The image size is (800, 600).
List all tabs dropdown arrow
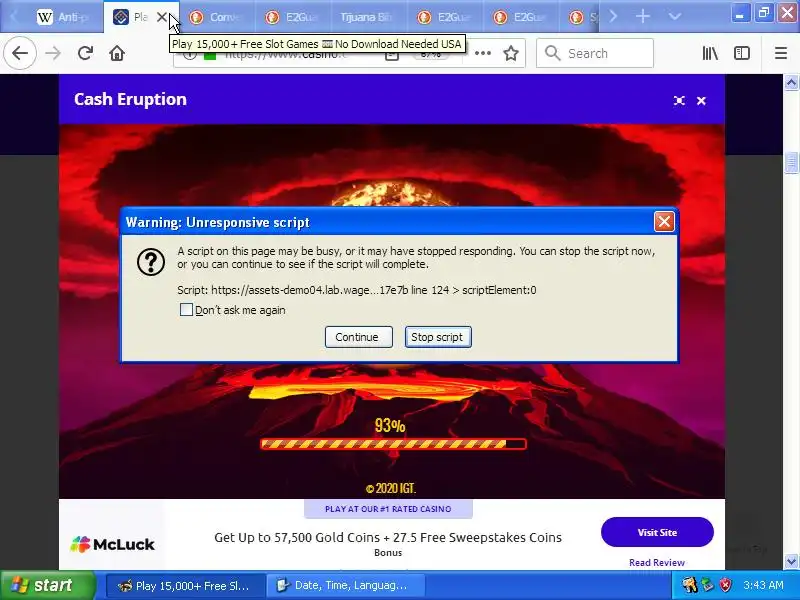pos(674,16)
